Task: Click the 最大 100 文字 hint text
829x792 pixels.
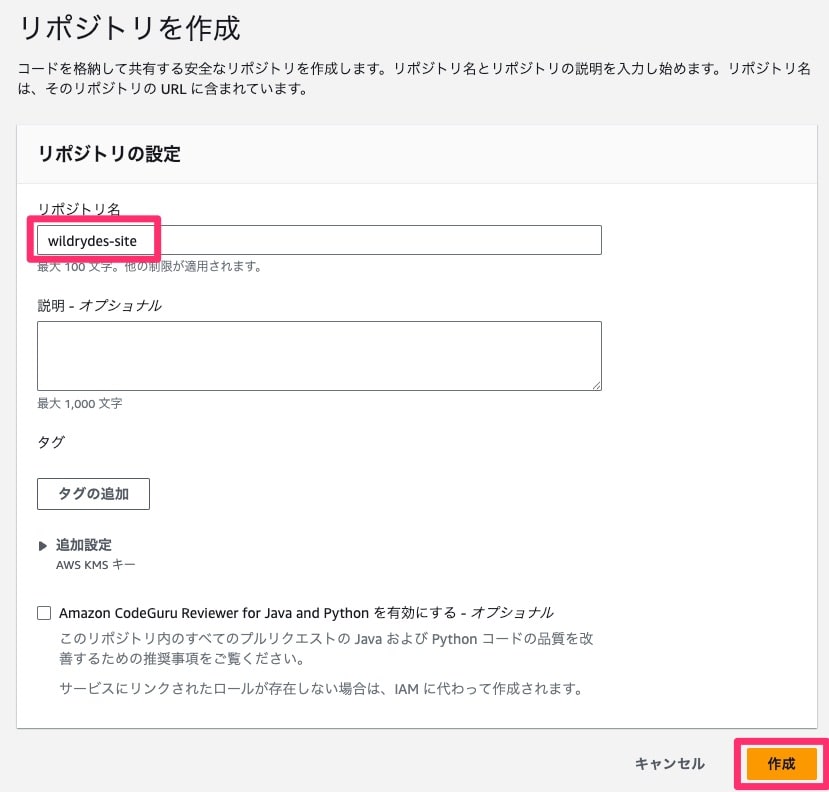Action: click(150, 267)
